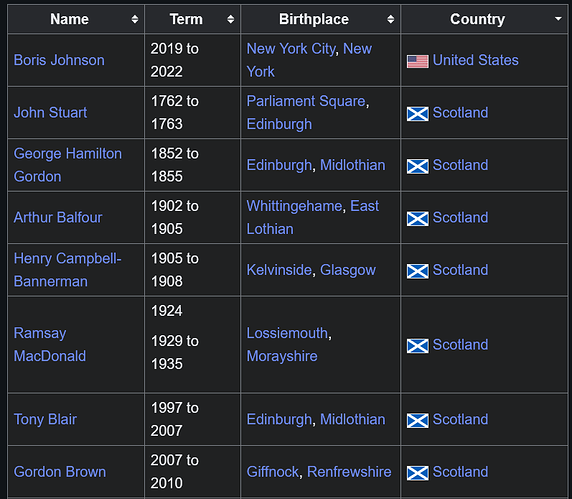Image resolution: width=572 pixels, height=499 pixels.
Task: Click Scotland flag in Tony Blair row
Action: point(417,421)
